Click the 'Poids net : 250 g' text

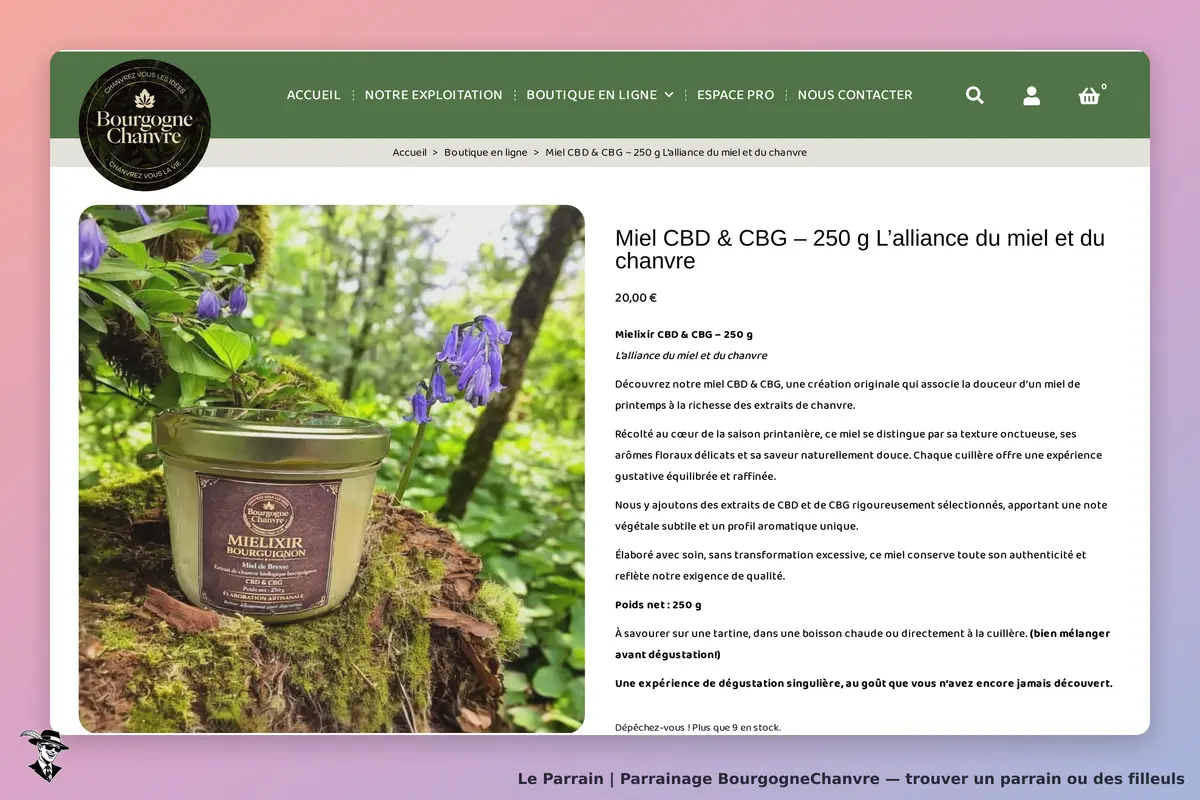click(x=658, y=605)
